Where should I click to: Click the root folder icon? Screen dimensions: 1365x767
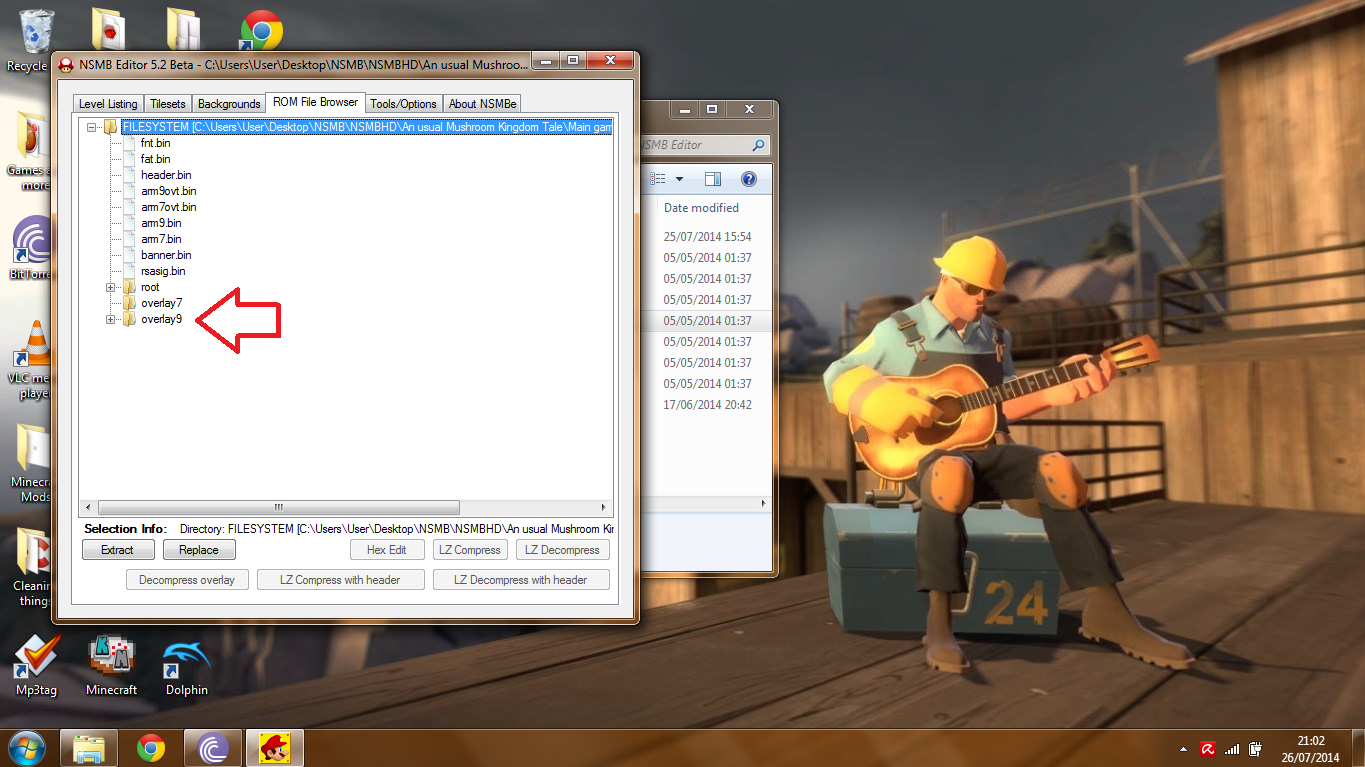click(x=129, y=287)
